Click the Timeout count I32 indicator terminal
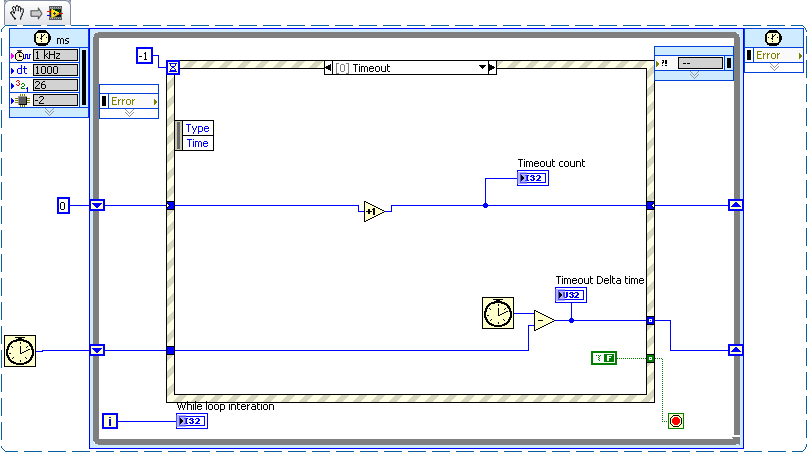Image resolution: width=808 pixels, height=453 pixels. 533,178
